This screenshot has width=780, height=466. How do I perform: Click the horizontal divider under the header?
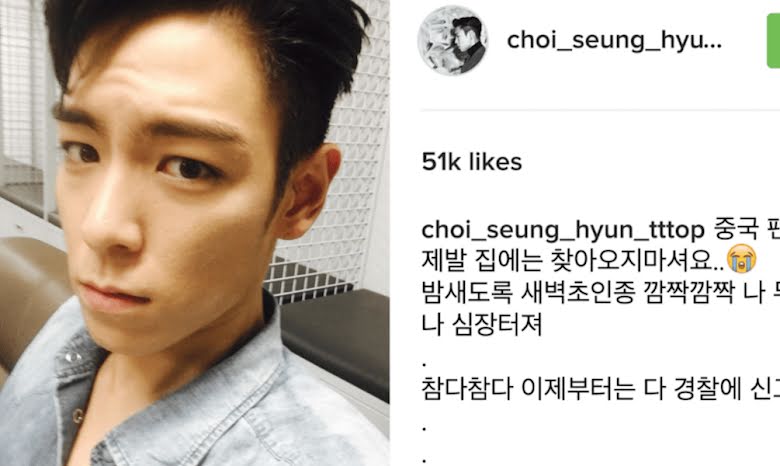600,110
